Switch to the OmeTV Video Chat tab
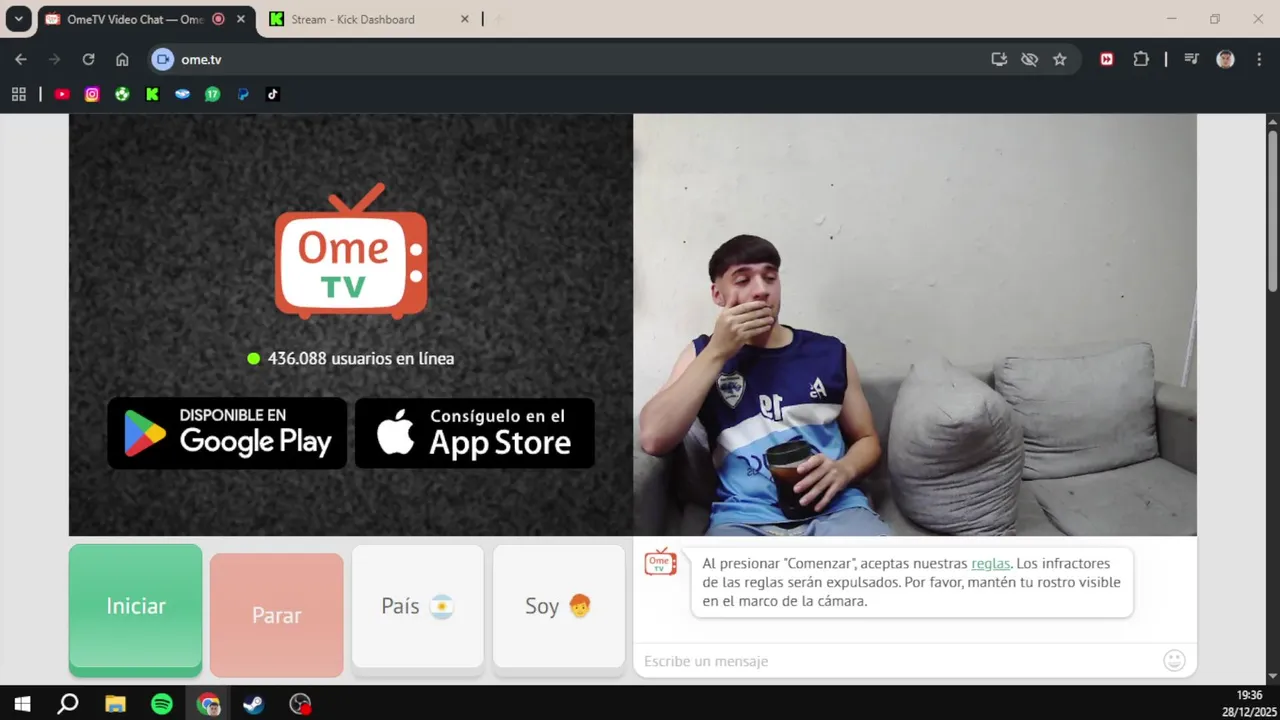 (134, 19)
